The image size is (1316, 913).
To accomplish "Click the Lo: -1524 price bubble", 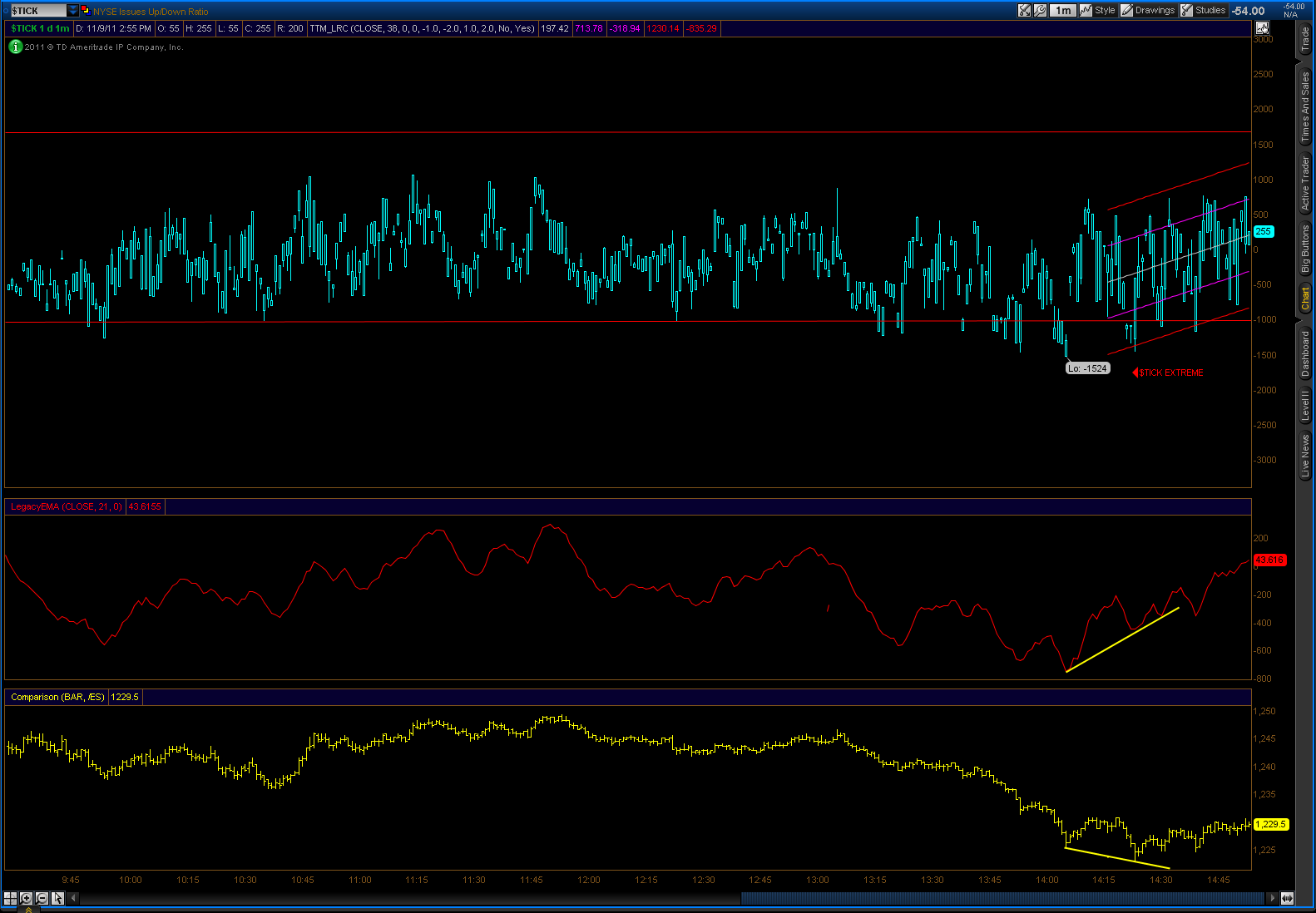I will click(1088, 368).
